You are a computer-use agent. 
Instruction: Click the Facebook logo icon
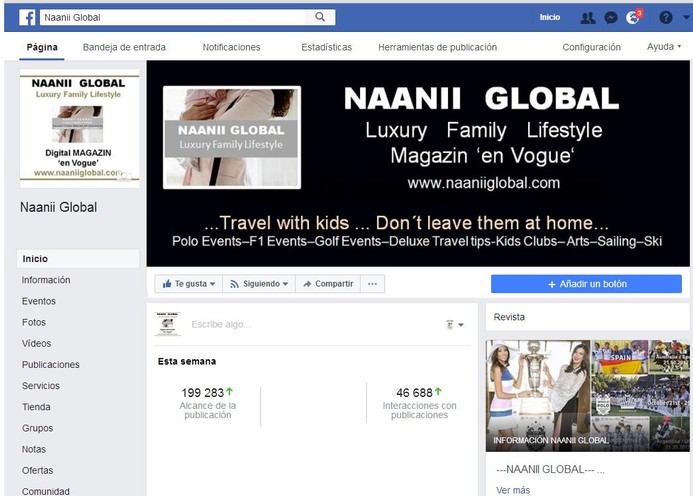pyautogui.click(x=27, y=18)
